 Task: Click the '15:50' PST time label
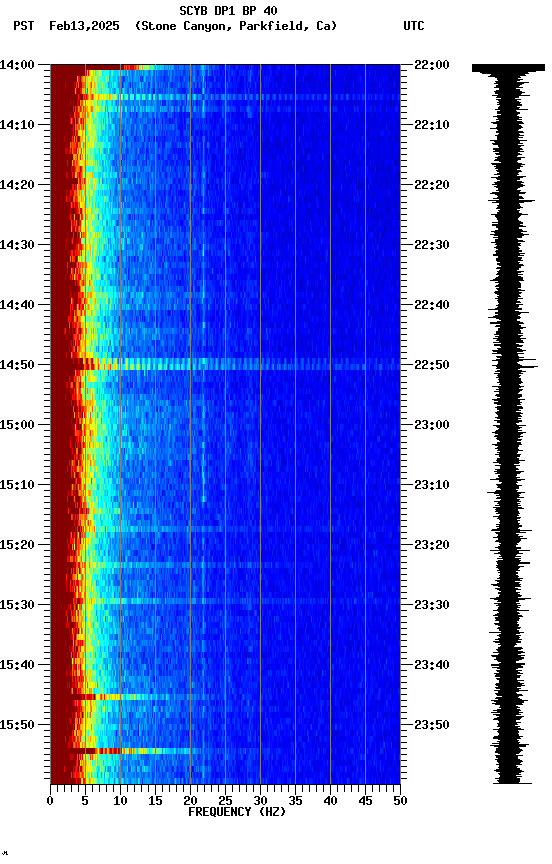[17, 726]
